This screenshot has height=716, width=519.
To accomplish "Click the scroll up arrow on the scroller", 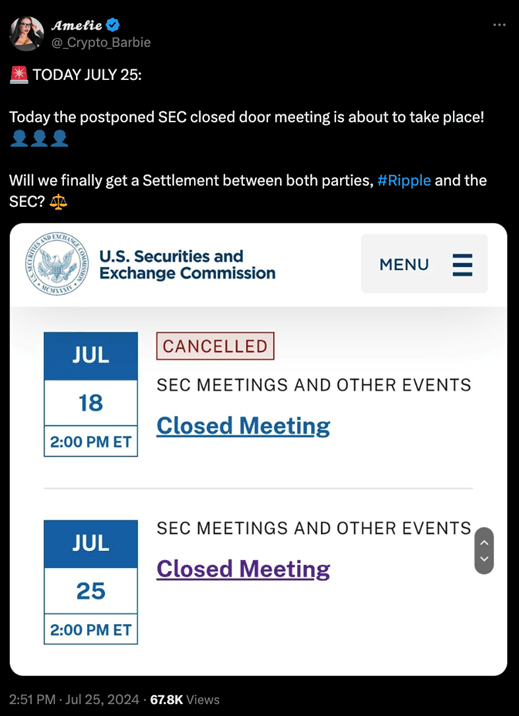I will coord(484,543).
